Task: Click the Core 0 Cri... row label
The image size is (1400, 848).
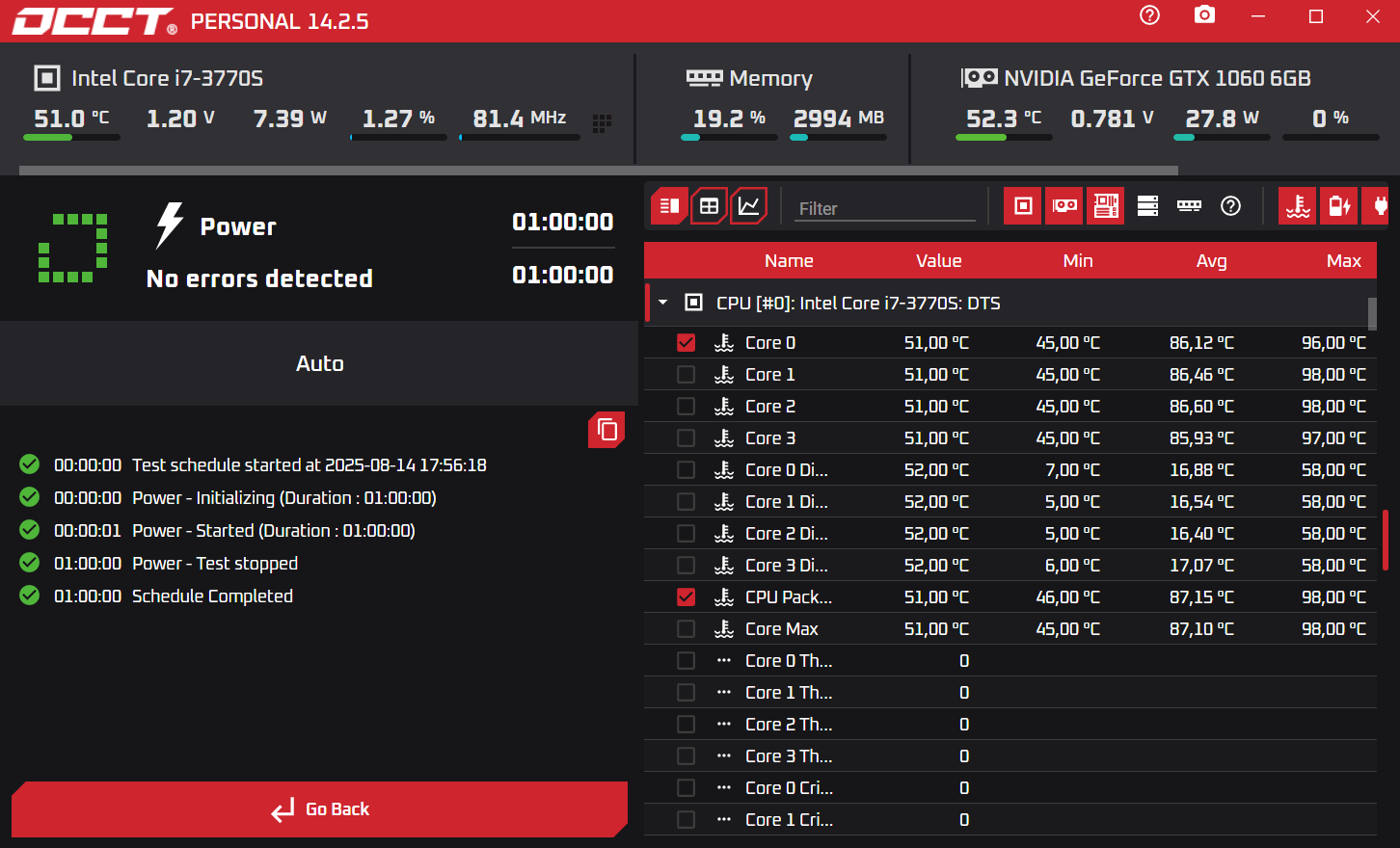Action: tap(789, 787)
